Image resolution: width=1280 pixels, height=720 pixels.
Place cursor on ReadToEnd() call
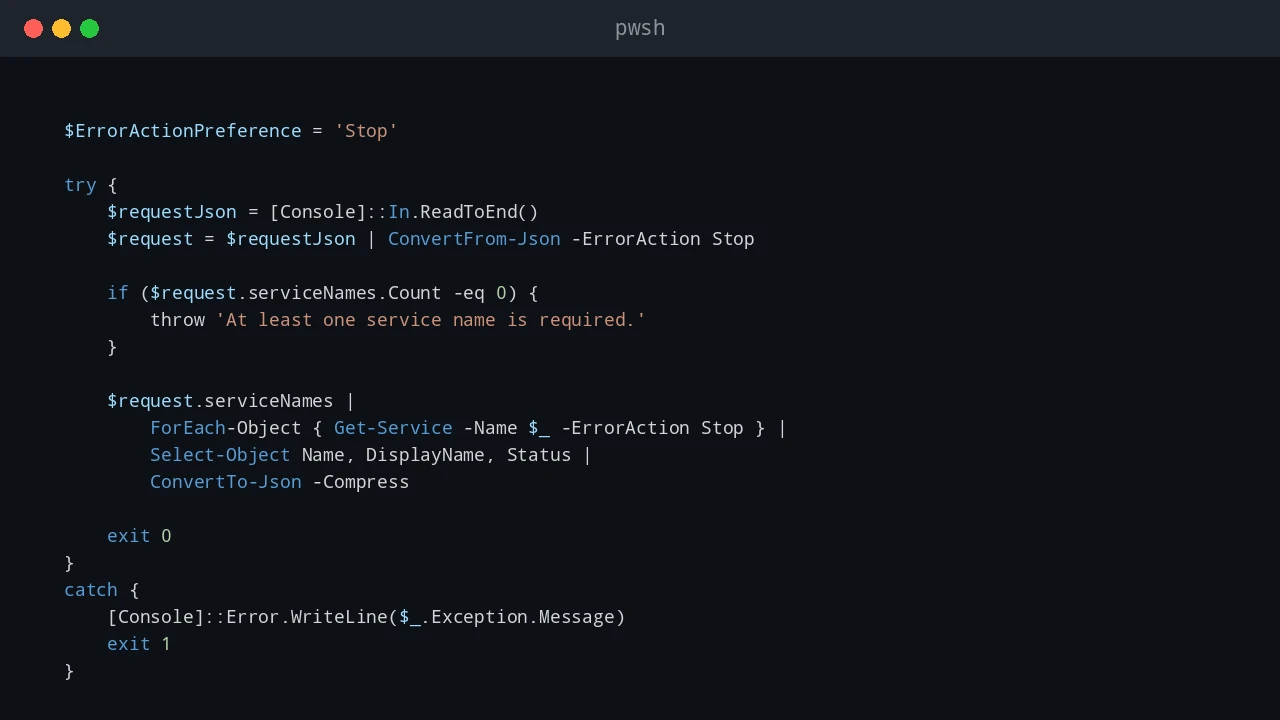(x=479, y=212)
